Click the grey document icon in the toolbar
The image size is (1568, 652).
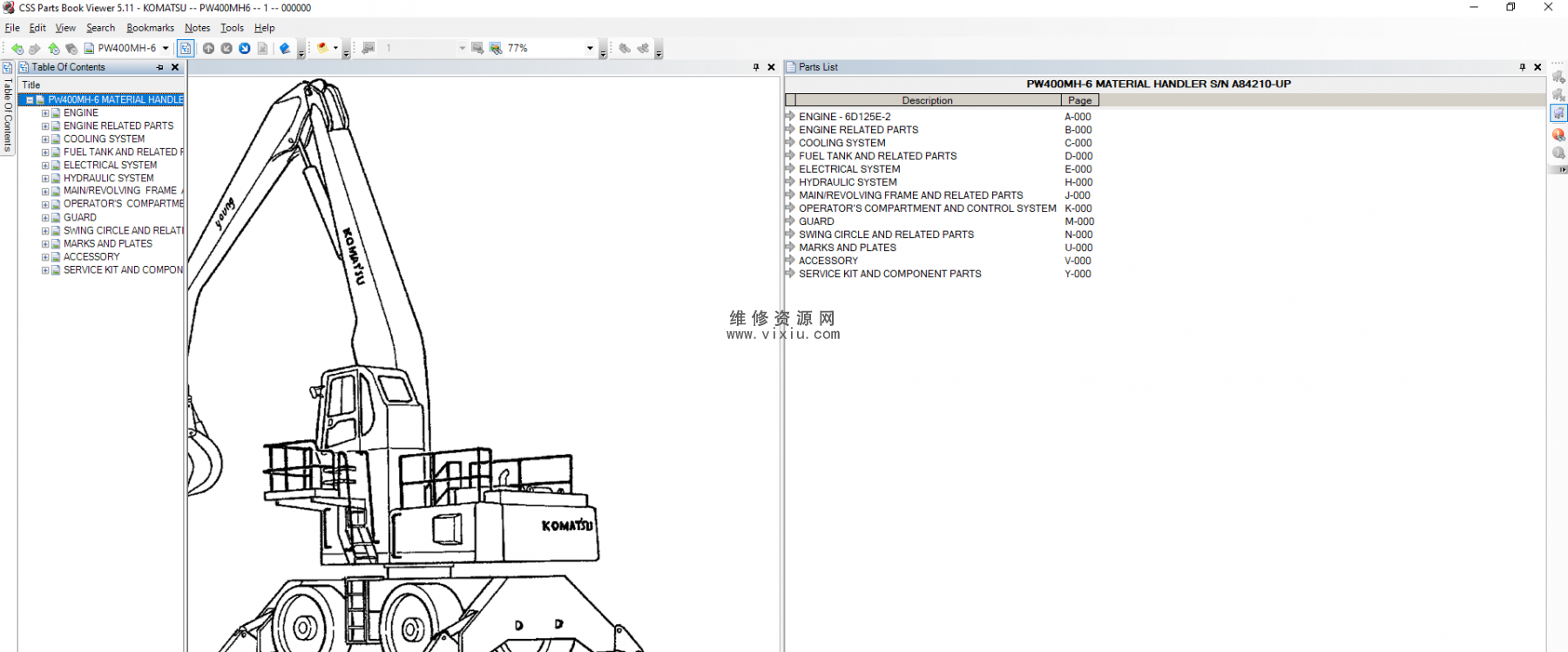[262, 49]
